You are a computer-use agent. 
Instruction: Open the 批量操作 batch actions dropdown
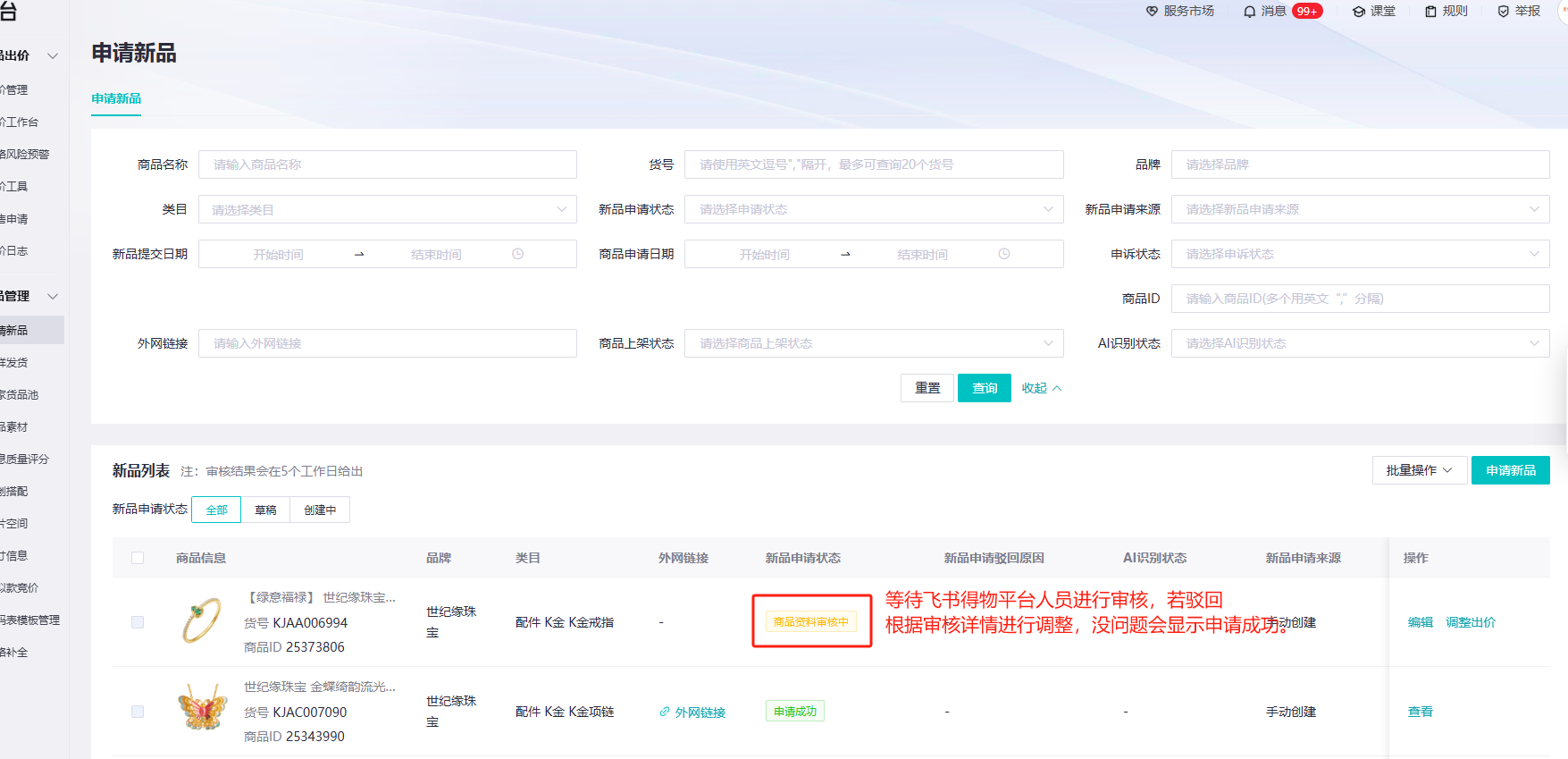[x=1419, y=470]
